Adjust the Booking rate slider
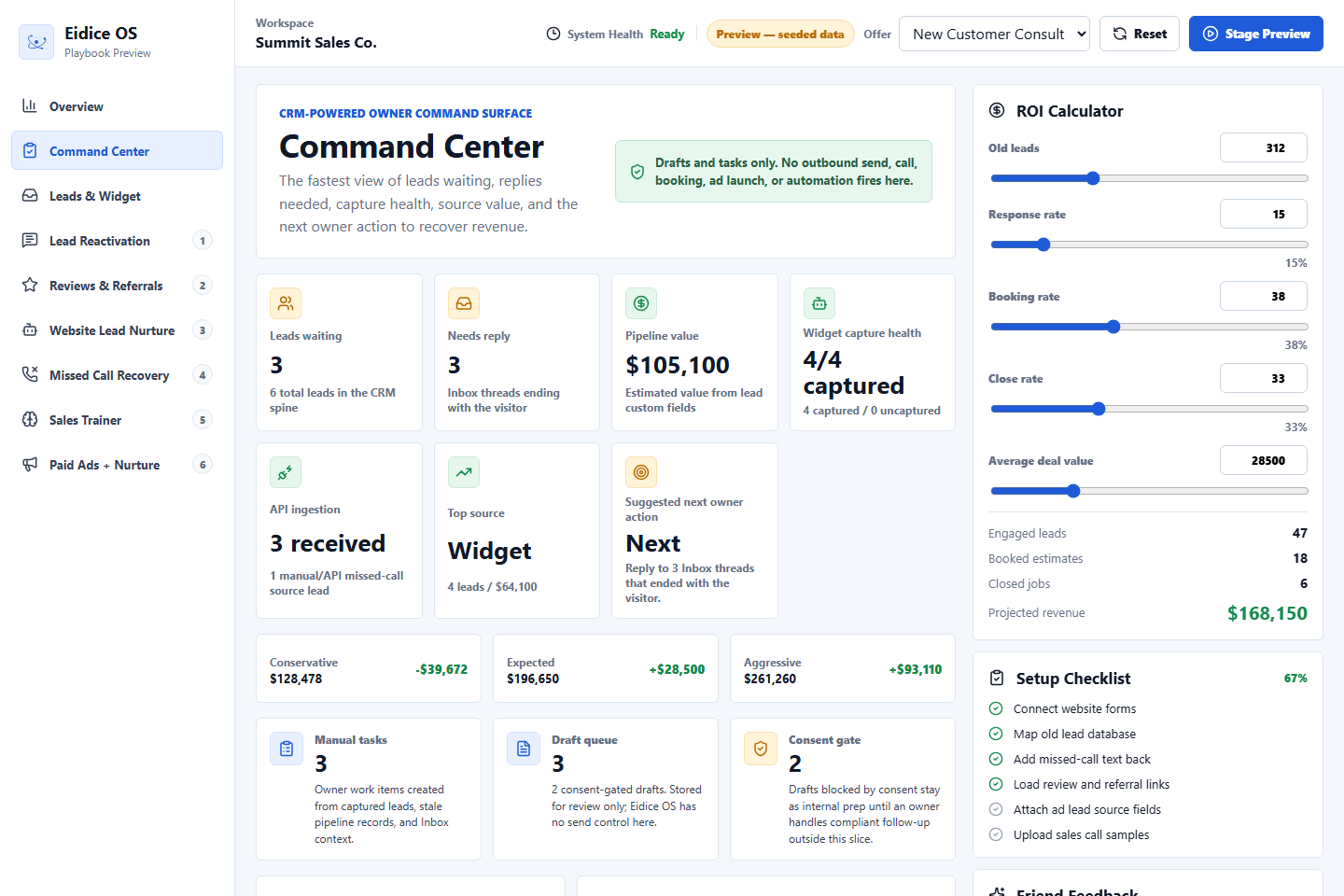Image resolution: width=1344 pixels, height=896 pixels. point(1148,327)
